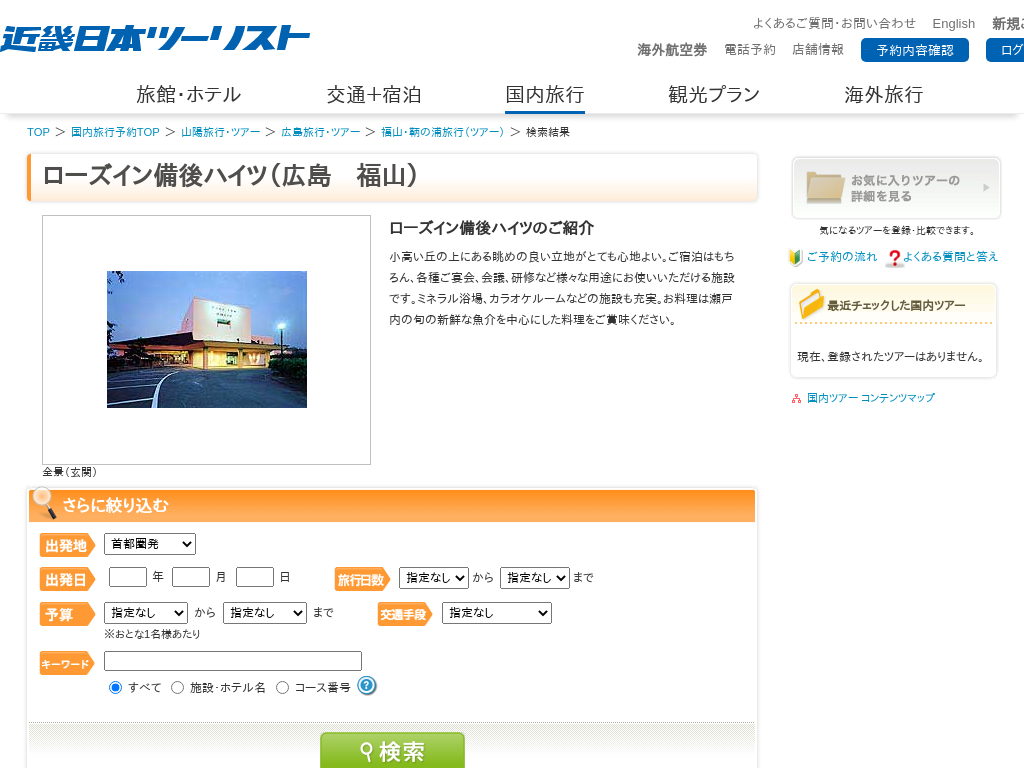The image size is (1024, 768).
Task: Click the 店舗情報 link
Action: (x=818, y=50)
